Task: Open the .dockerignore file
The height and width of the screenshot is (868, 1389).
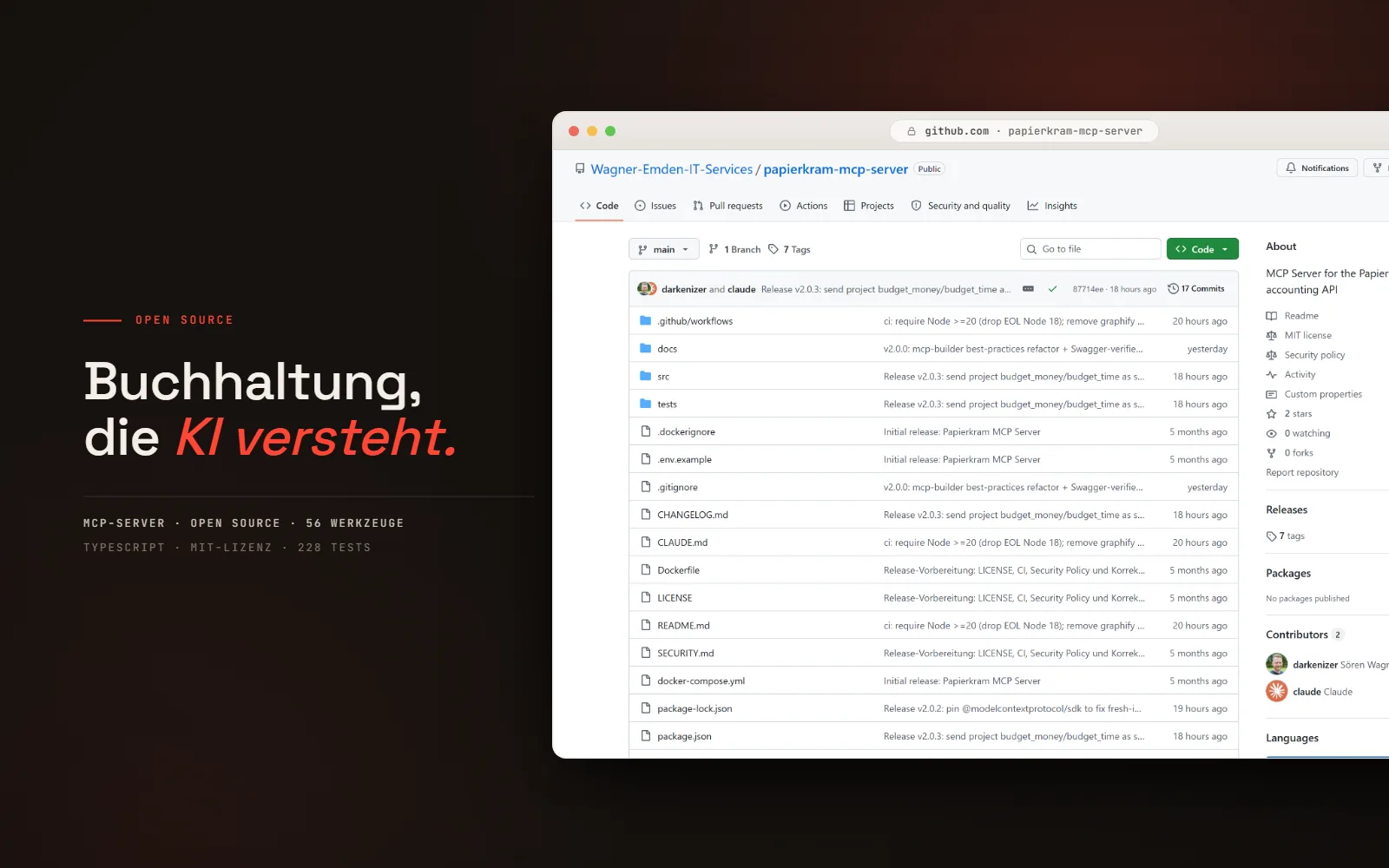Action: click(x=687, y=432)
